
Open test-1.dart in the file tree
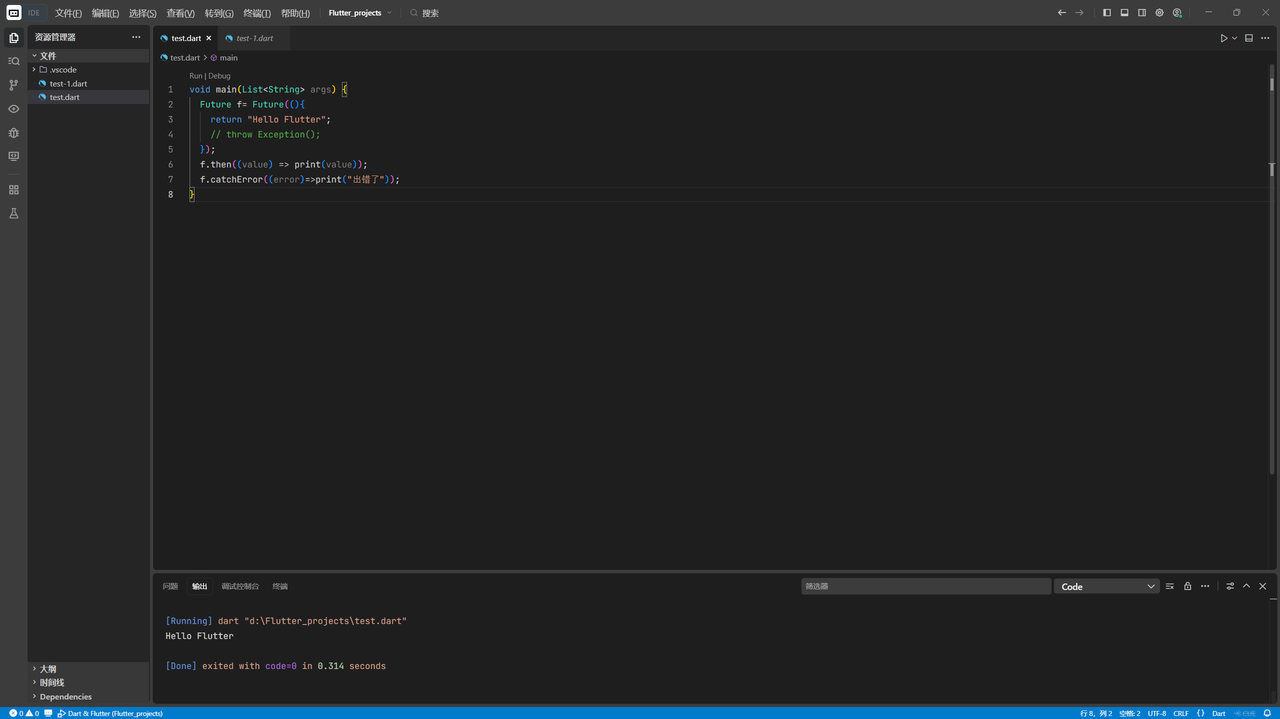click(x=88, y=84)
